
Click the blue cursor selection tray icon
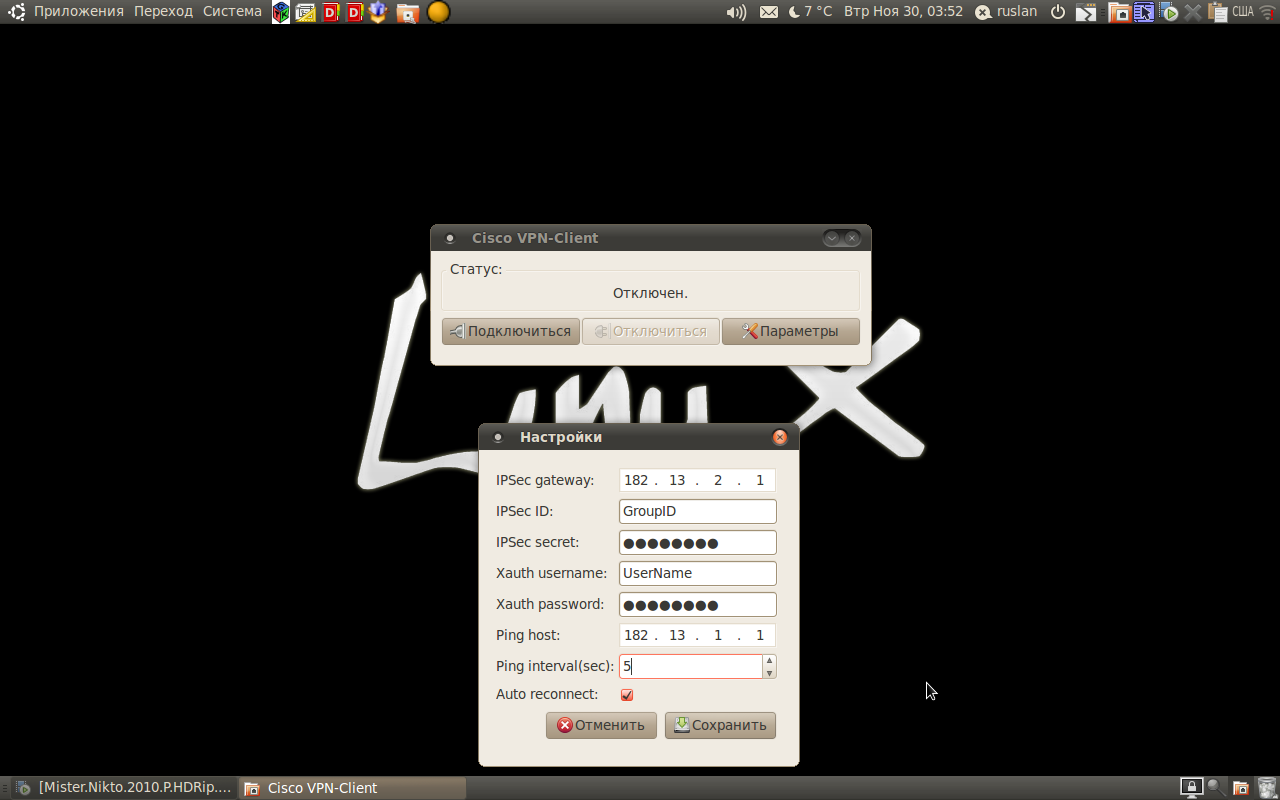(x=1143, y=12)
